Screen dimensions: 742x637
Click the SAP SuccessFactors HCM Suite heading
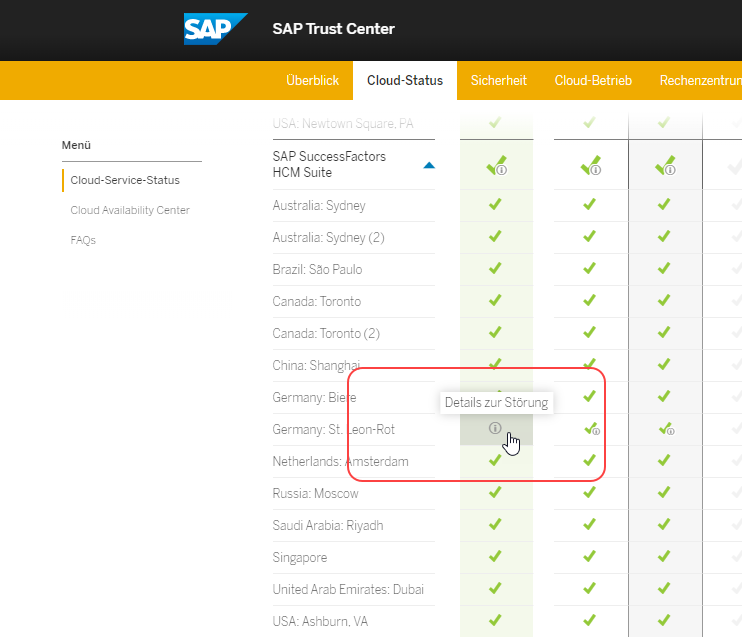[x=329, y=164]
